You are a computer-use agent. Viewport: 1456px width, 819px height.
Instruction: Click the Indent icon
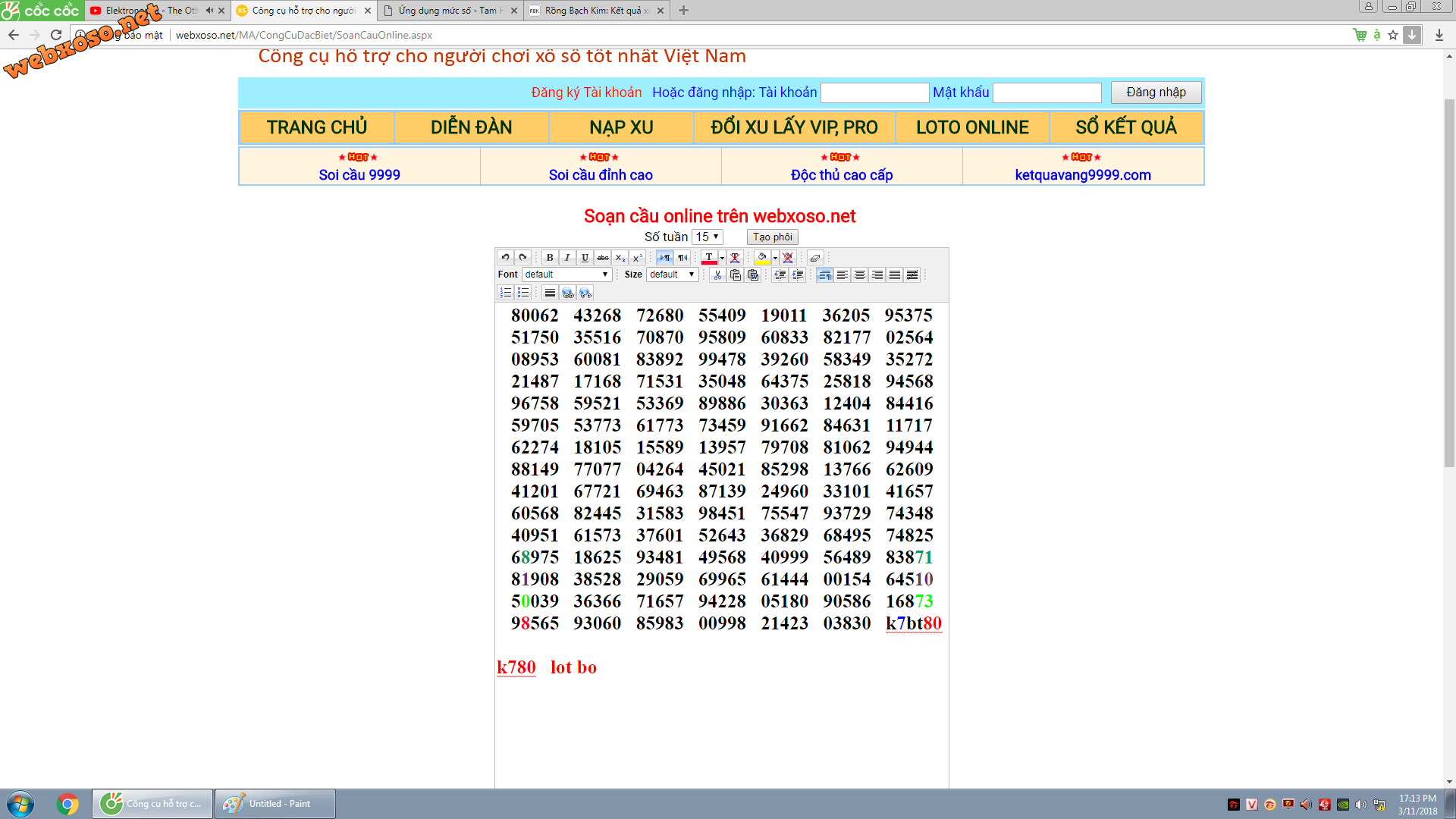point(798,275)
